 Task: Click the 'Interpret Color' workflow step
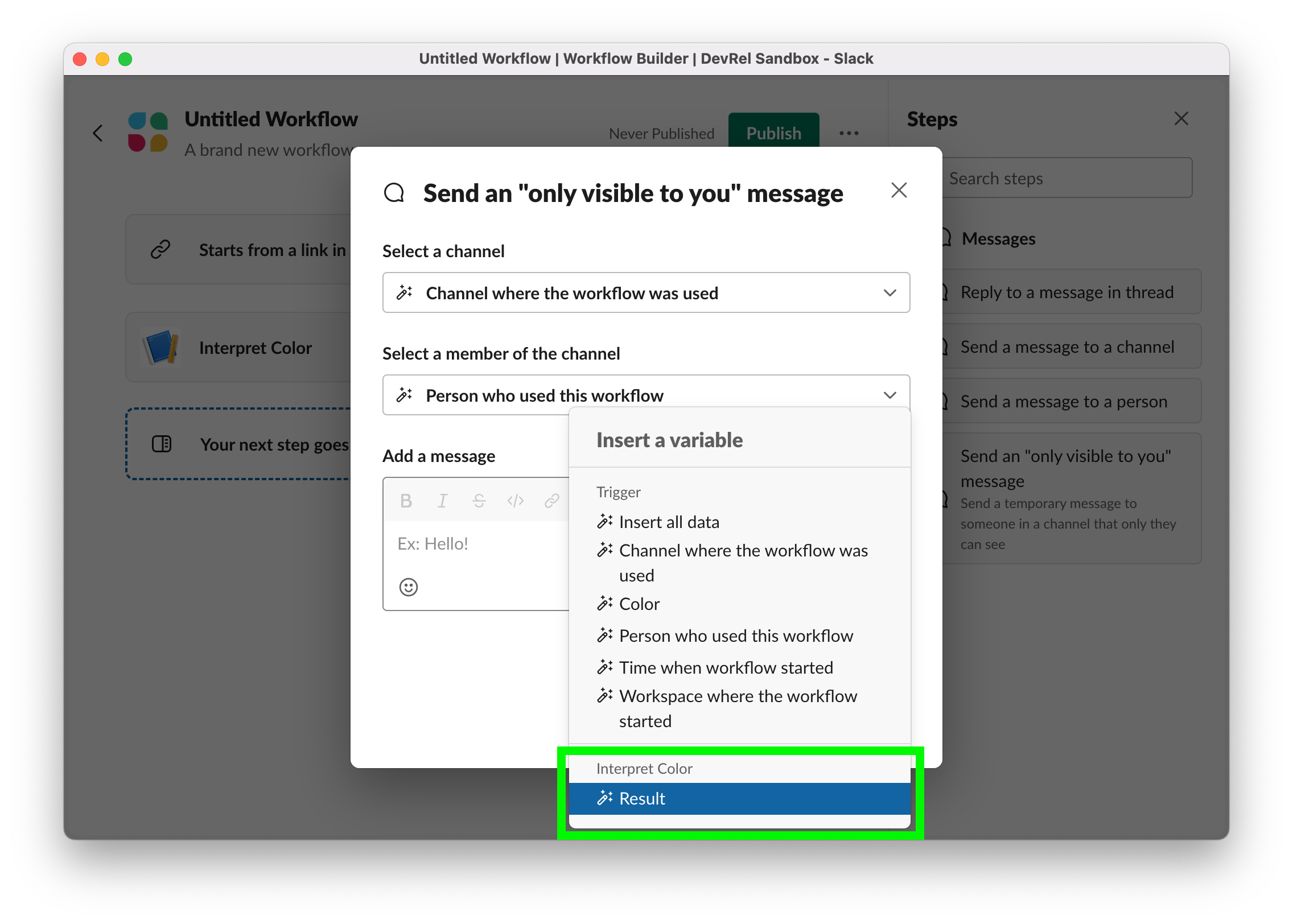coord(238,347)
